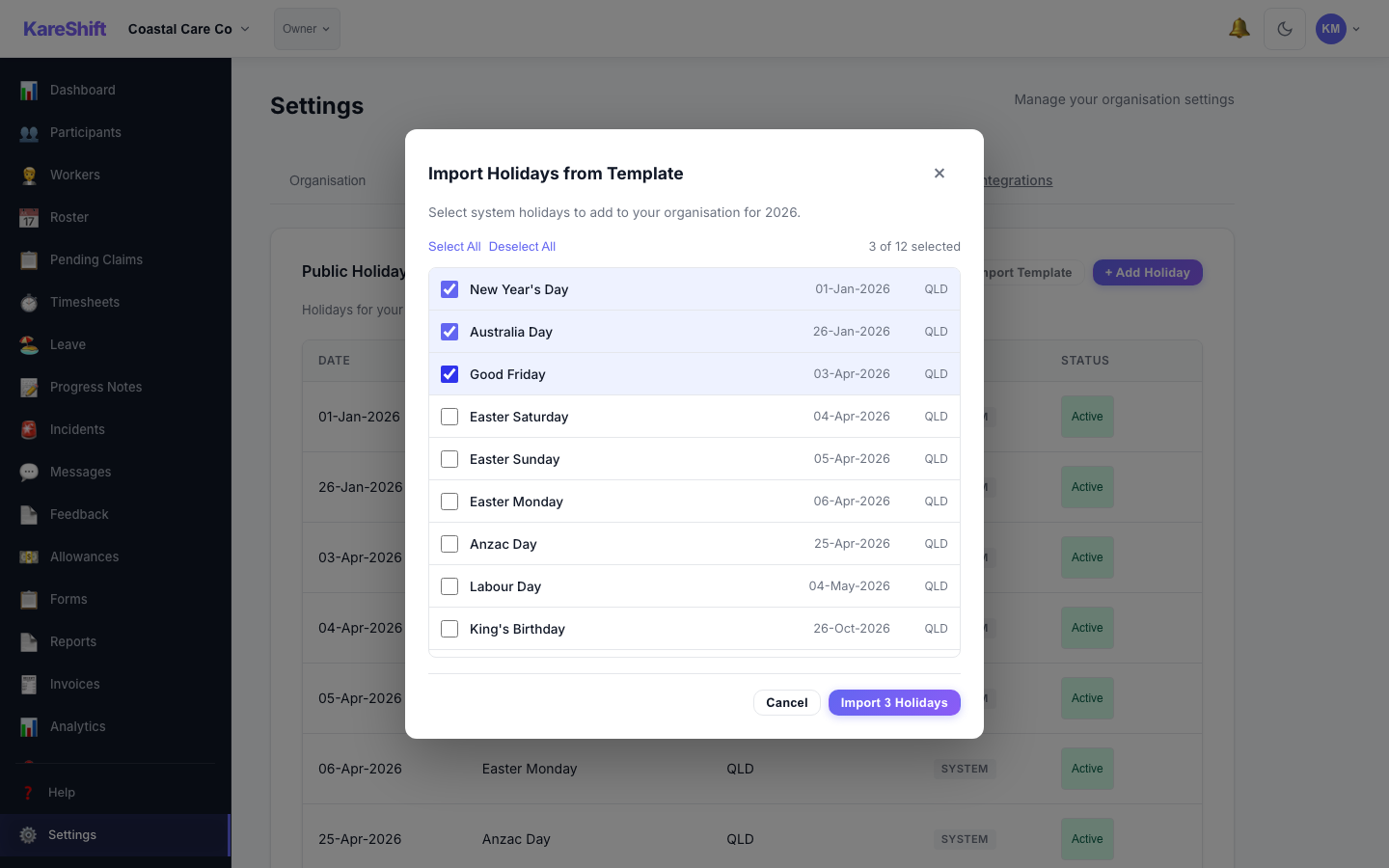Viewport: 1389px width, 868px height.
Task: Click the Deselect All link
Action: point(522,247)
